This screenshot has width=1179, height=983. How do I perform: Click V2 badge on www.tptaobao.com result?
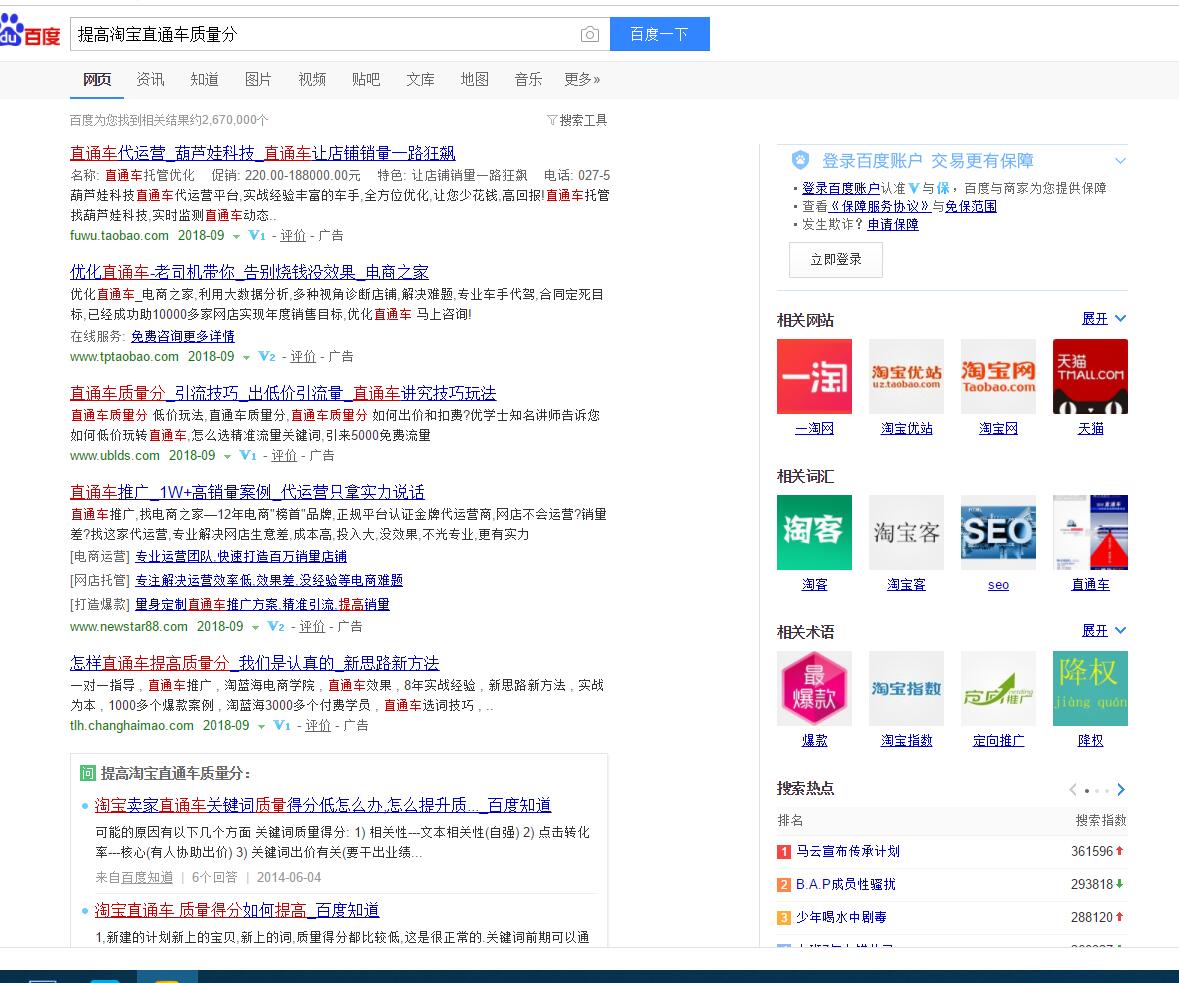[x=267, y=356]
